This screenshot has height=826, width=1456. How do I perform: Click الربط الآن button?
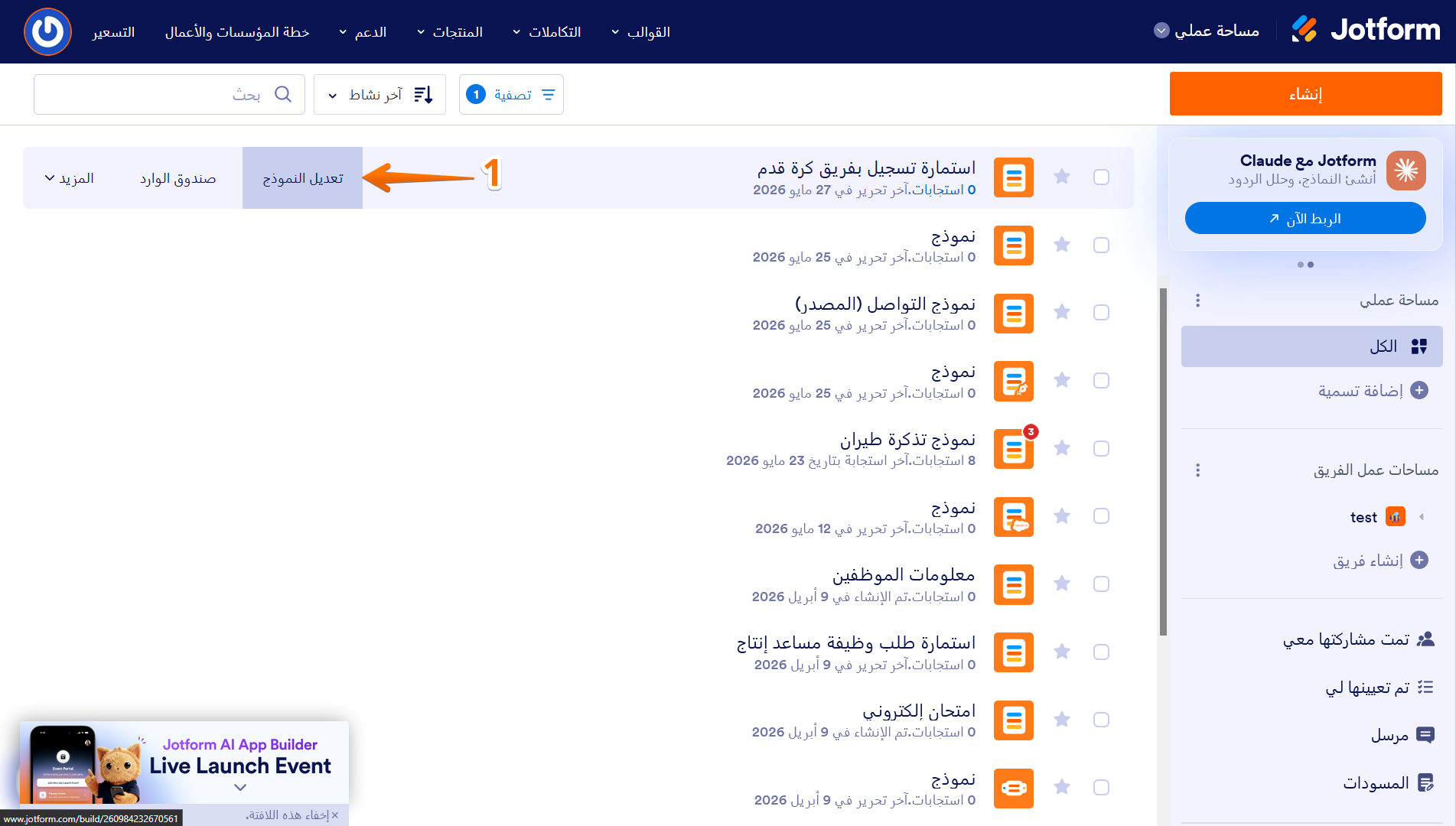[x=1305, y=218]
